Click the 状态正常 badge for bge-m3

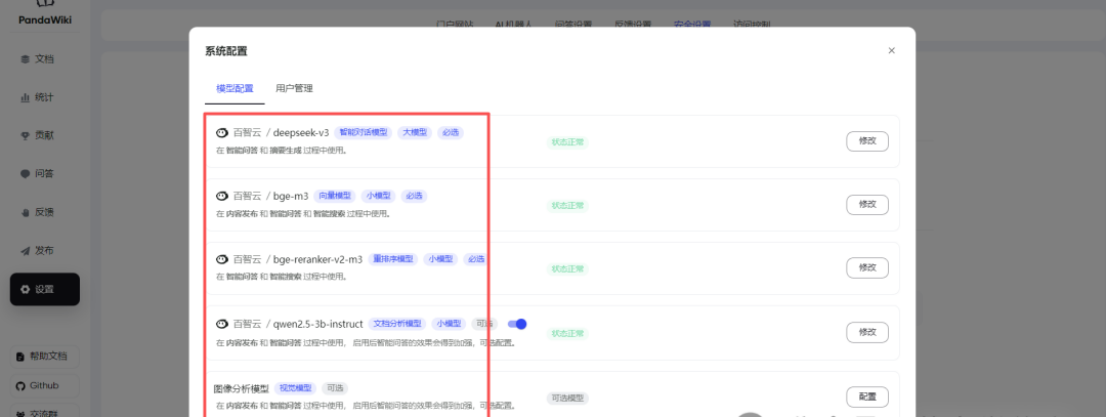tap(567, 205)
